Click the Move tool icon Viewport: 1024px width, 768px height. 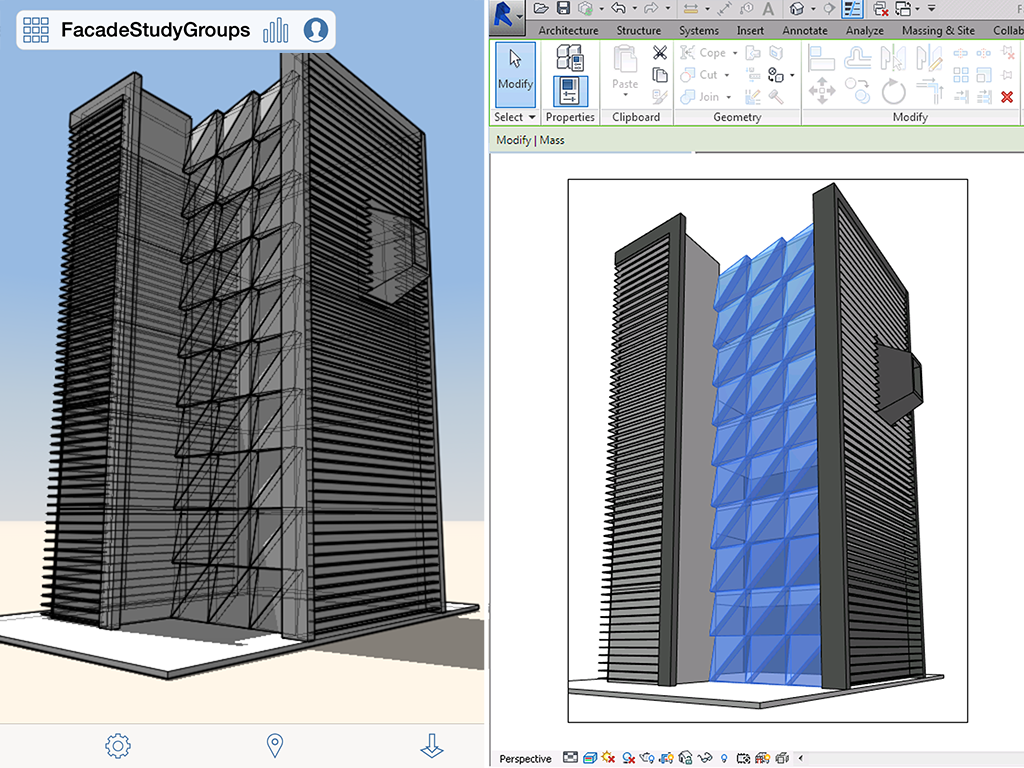pos(821,91)
